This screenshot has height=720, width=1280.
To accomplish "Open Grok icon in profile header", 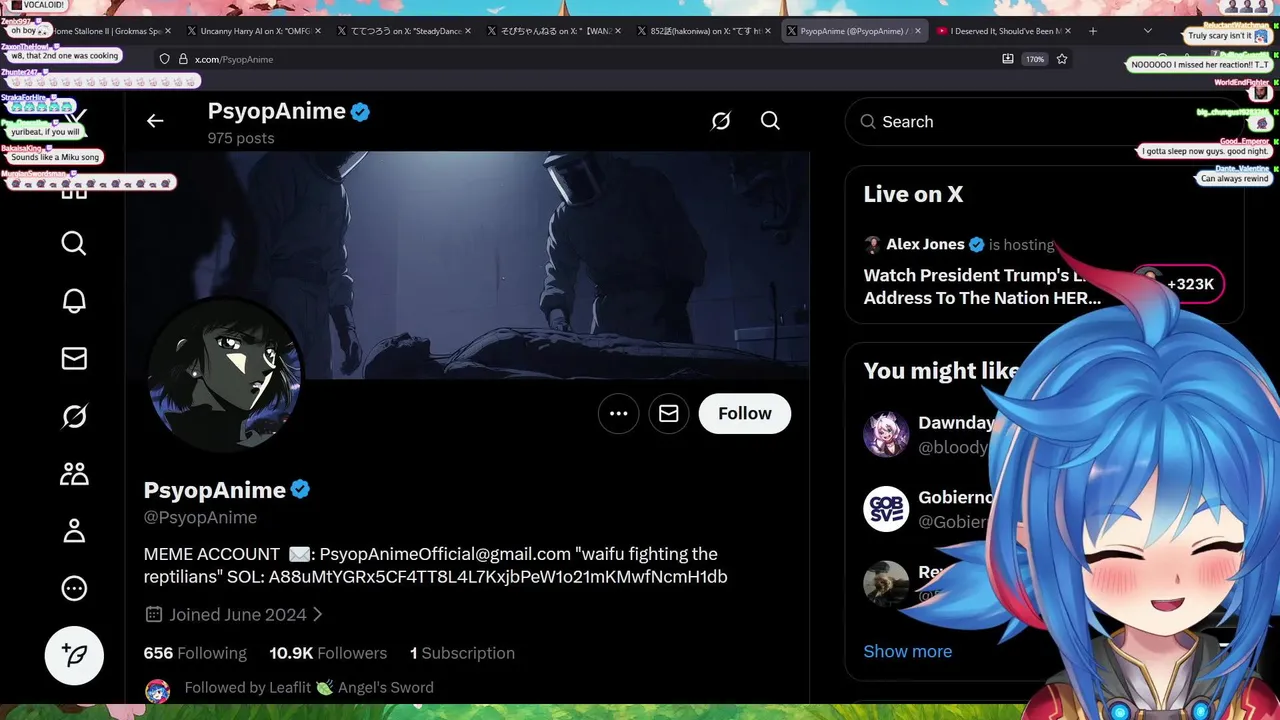I will point(721,121).
